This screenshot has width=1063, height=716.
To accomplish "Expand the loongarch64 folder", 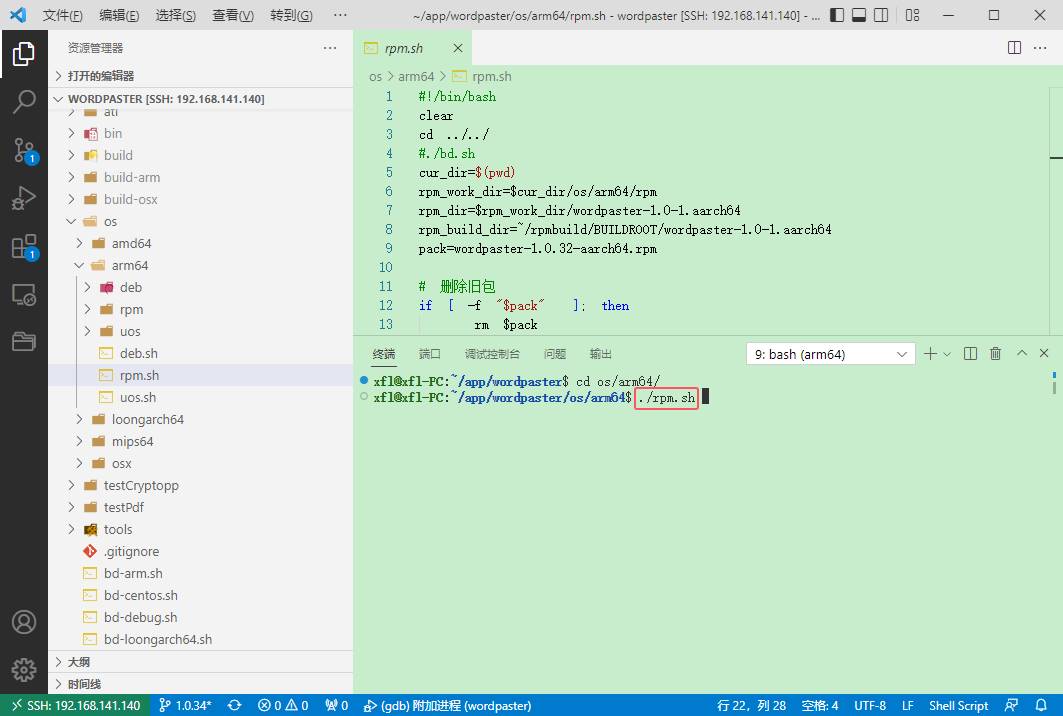I will point(147,419).
